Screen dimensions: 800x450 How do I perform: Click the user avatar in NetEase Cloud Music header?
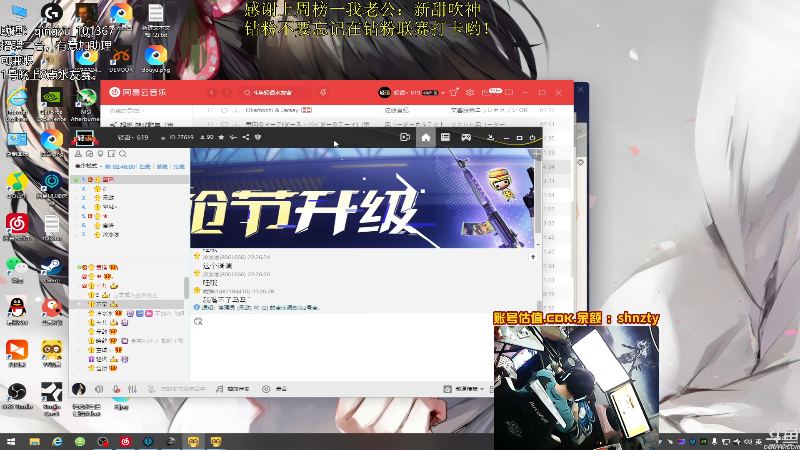384,92
